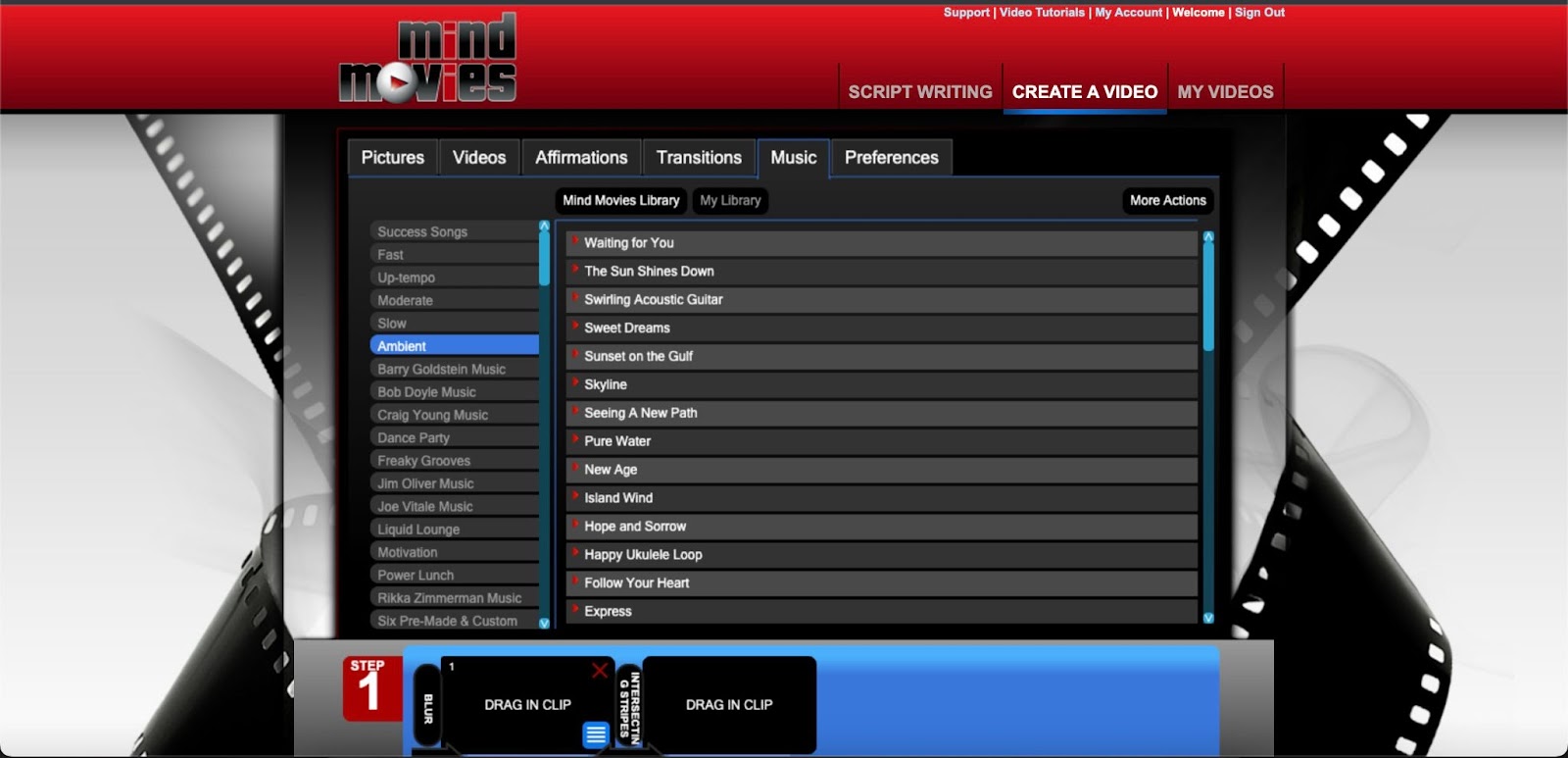Click play arrow for Happy Ukulele Loop
This screenshot has height=758, width=1568.
point(576,553)
